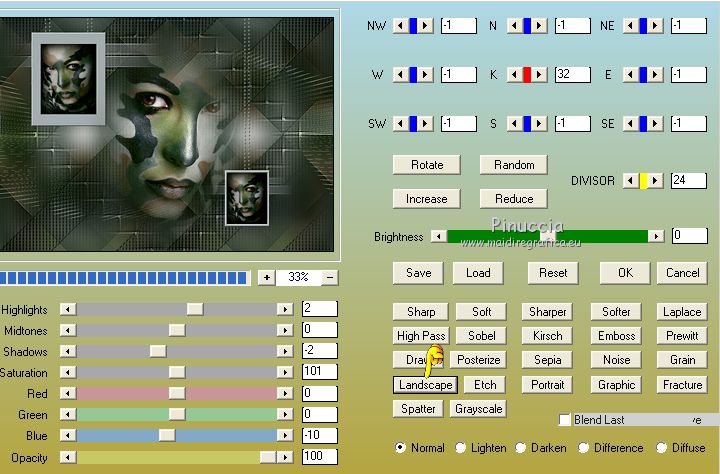Click the filter preview image
This screenshot has width=720, height=474.
167,135
